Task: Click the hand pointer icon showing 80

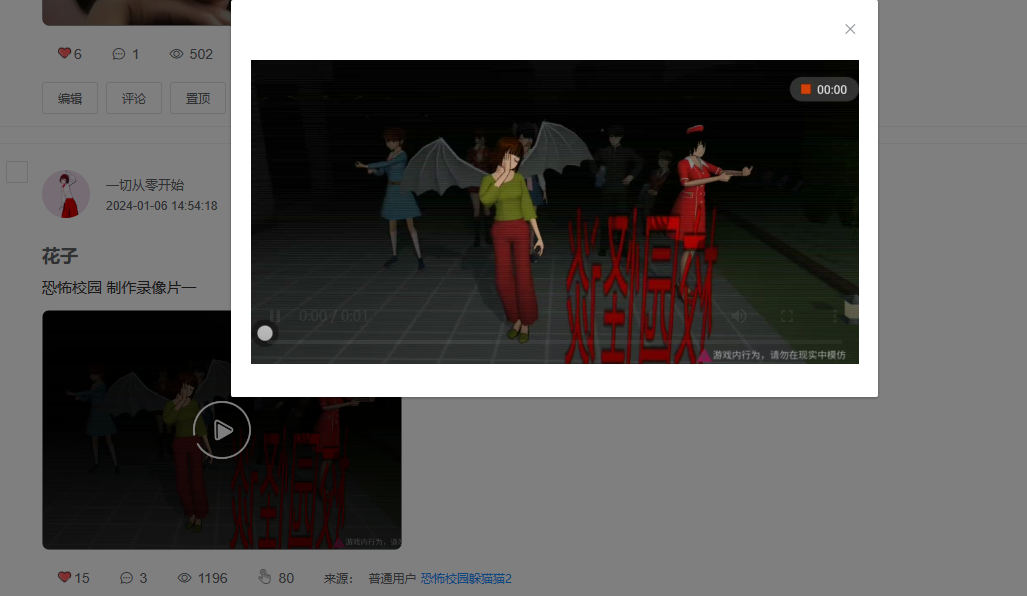Action: (264, 577)
